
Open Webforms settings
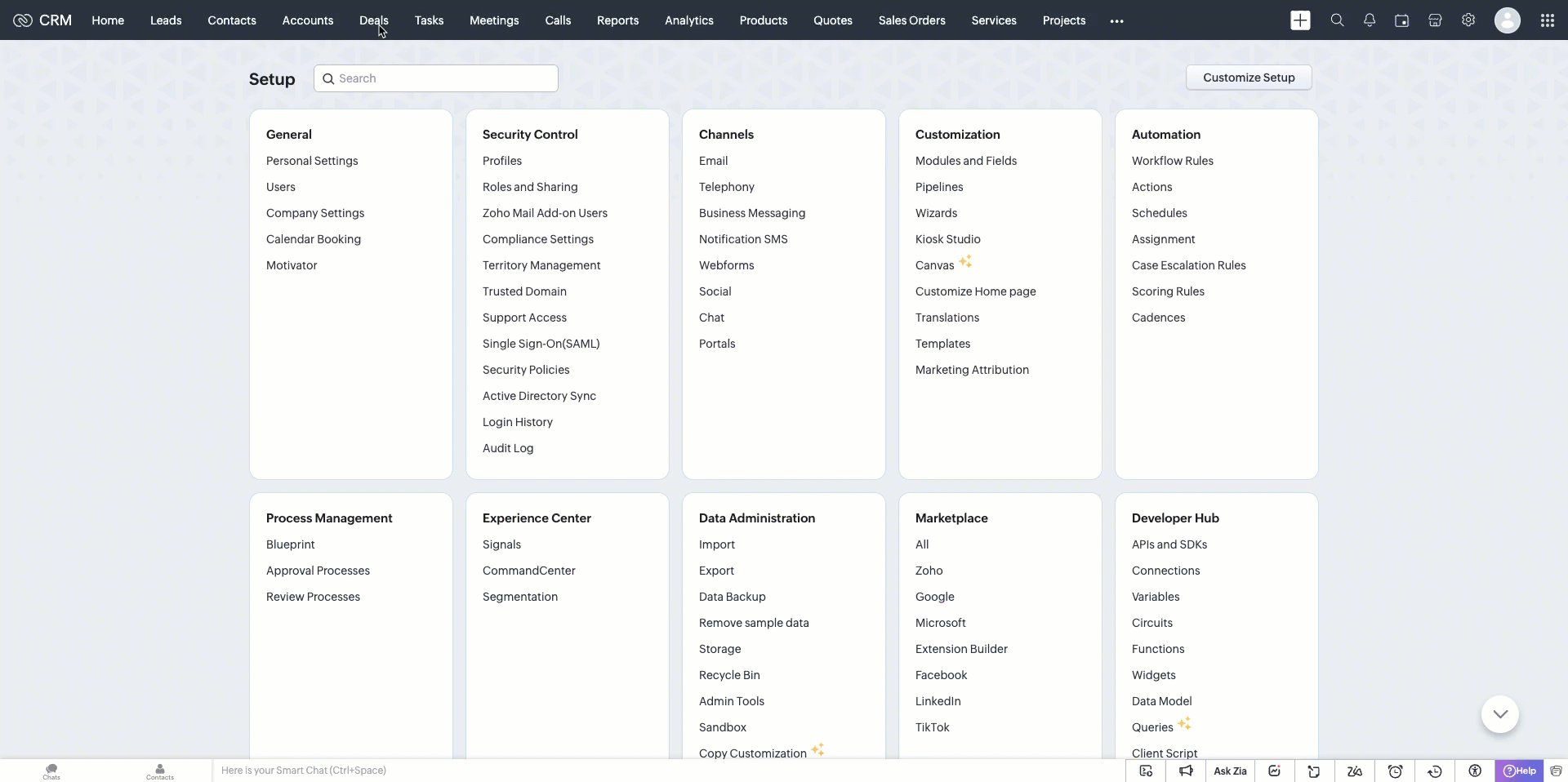(x=727, y=265)
